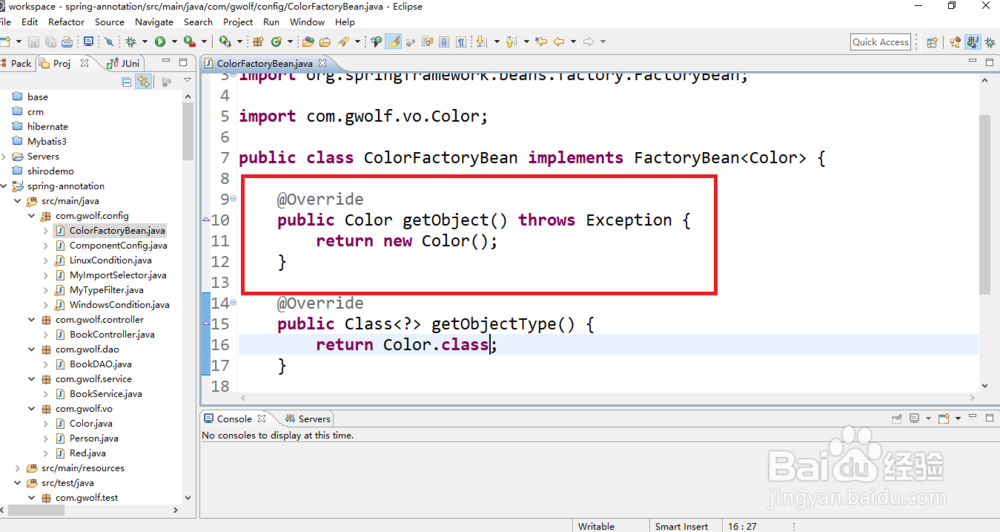Open the Refactor menu
Viewport: 1000px width, 532px height.
[66, 22]
